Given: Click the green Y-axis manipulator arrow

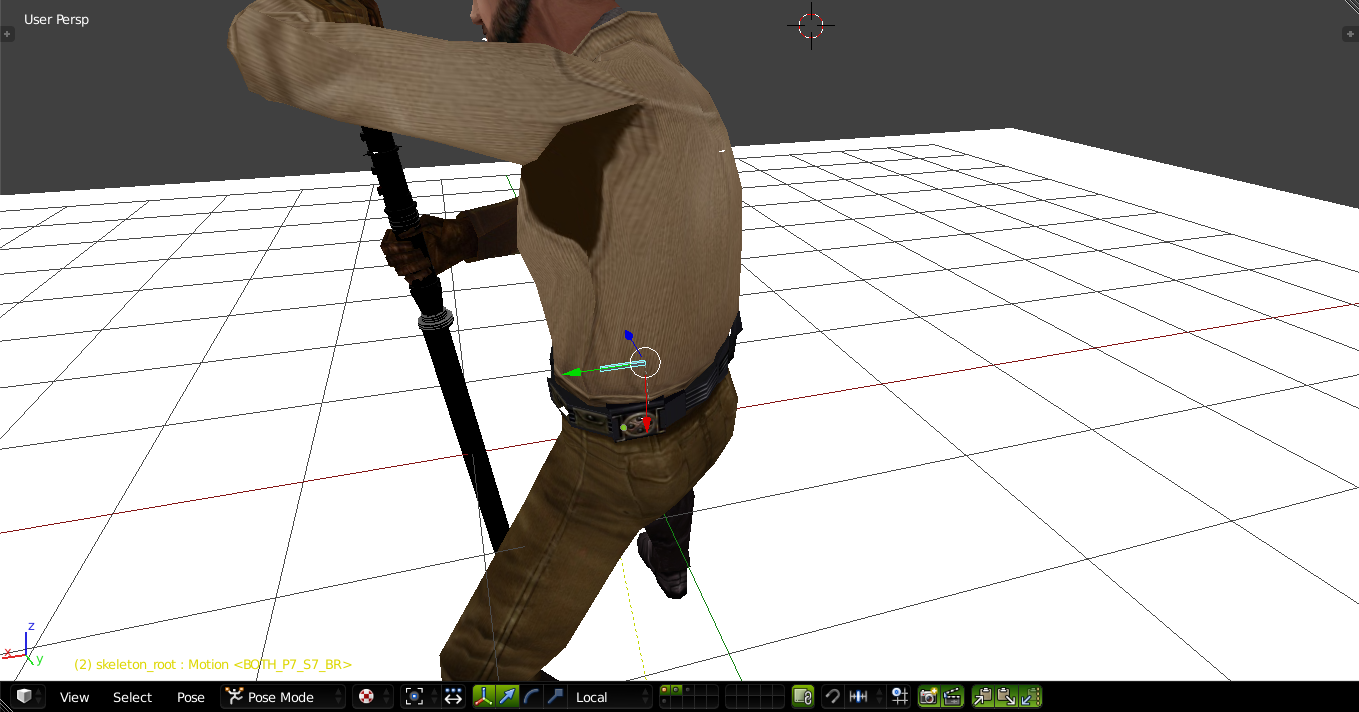Looking at the screenshot, I should click(571, 373).
